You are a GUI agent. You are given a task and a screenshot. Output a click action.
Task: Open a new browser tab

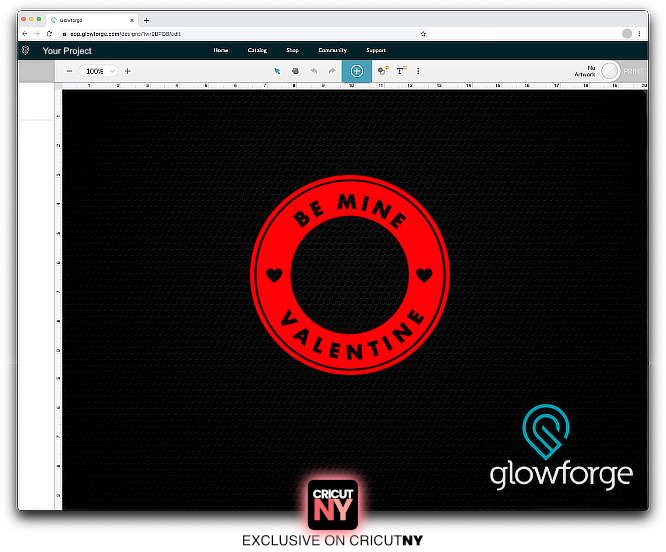click(x=147, y=20)
